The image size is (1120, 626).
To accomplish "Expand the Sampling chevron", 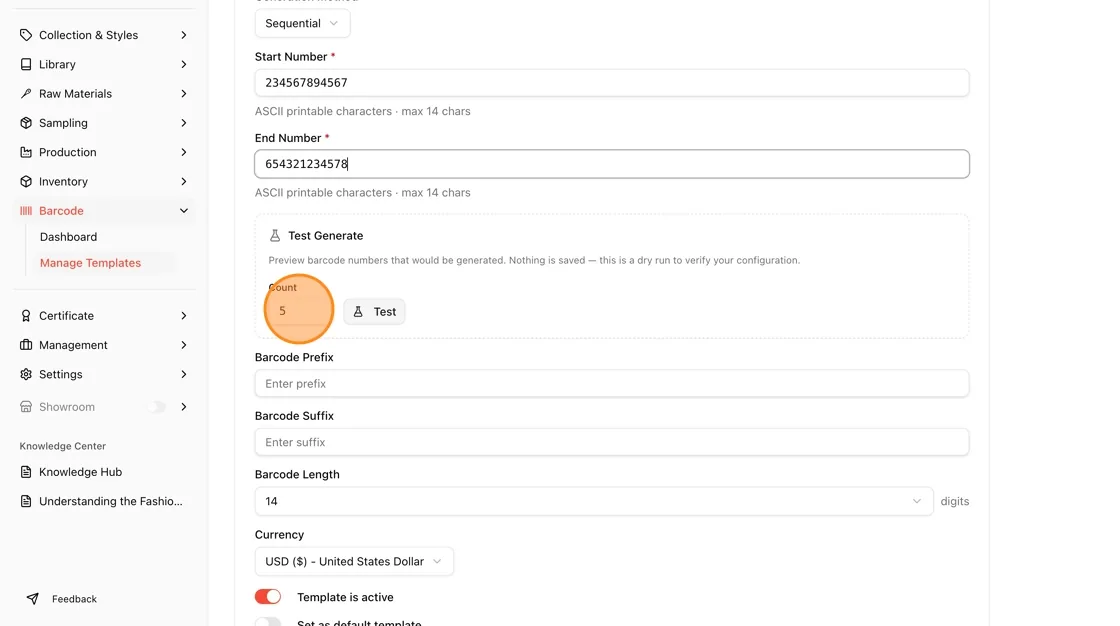I will (x=184, y=123).
